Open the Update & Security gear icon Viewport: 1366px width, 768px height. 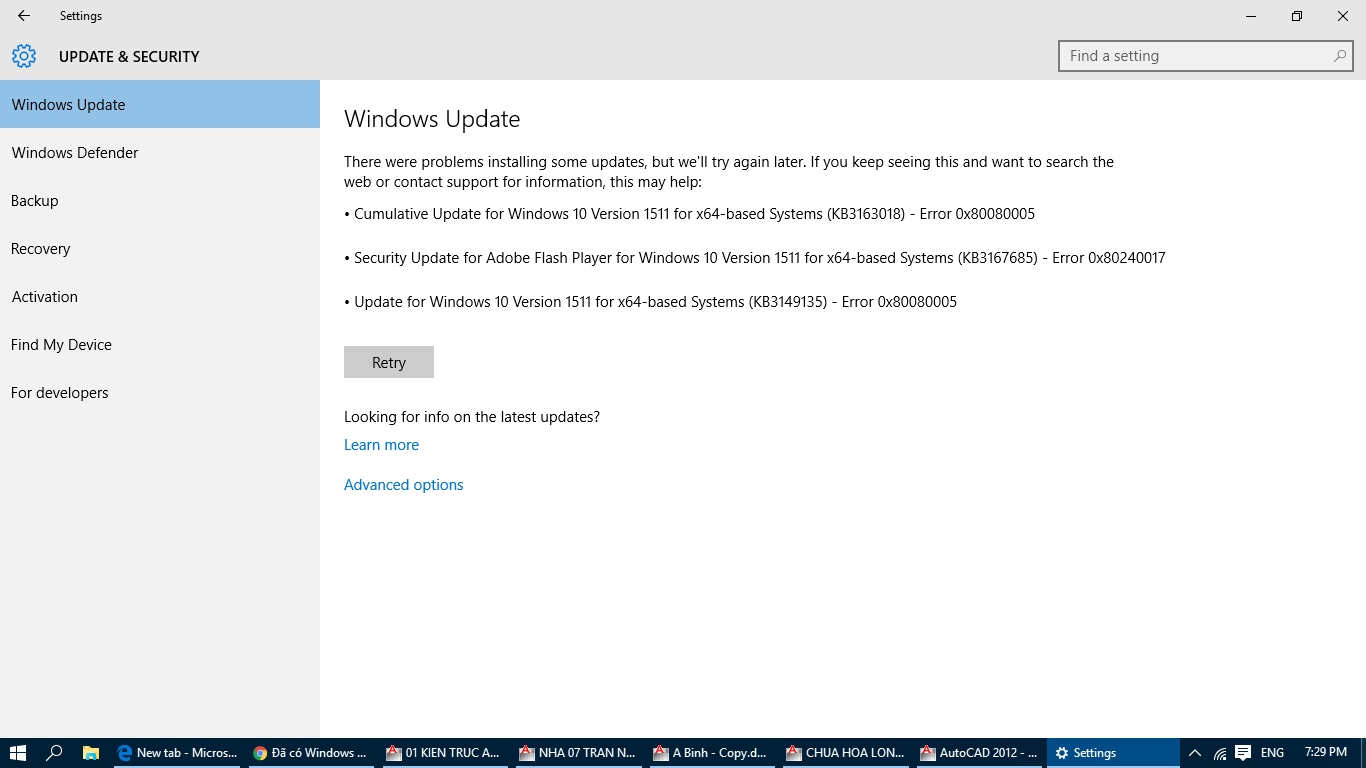[x=24, y=56]
